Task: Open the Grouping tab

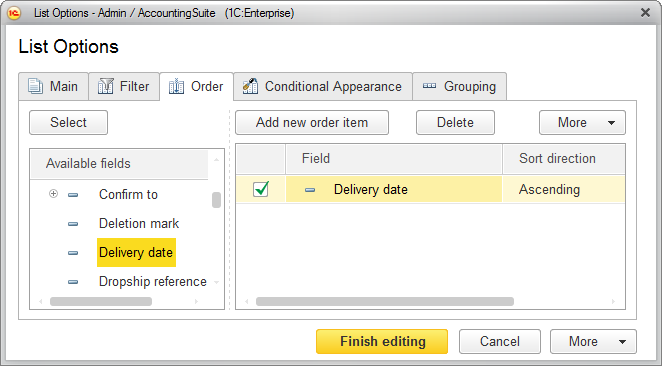Action: click(x=459, y=87)
